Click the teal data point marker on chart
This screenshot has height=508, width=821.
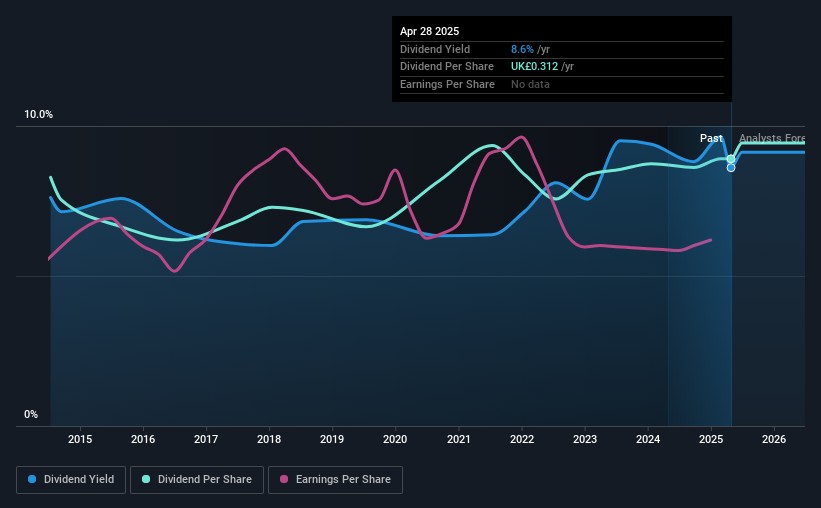pos(731,159)
